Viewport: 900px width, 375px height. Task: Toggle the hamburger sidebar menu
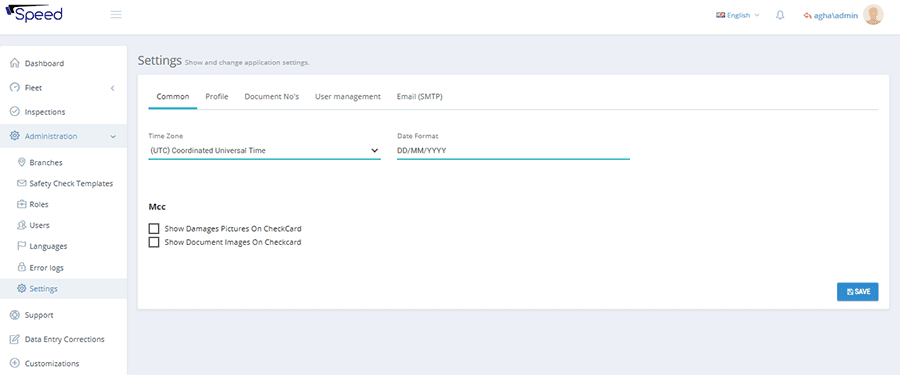(x=116, y=15)
